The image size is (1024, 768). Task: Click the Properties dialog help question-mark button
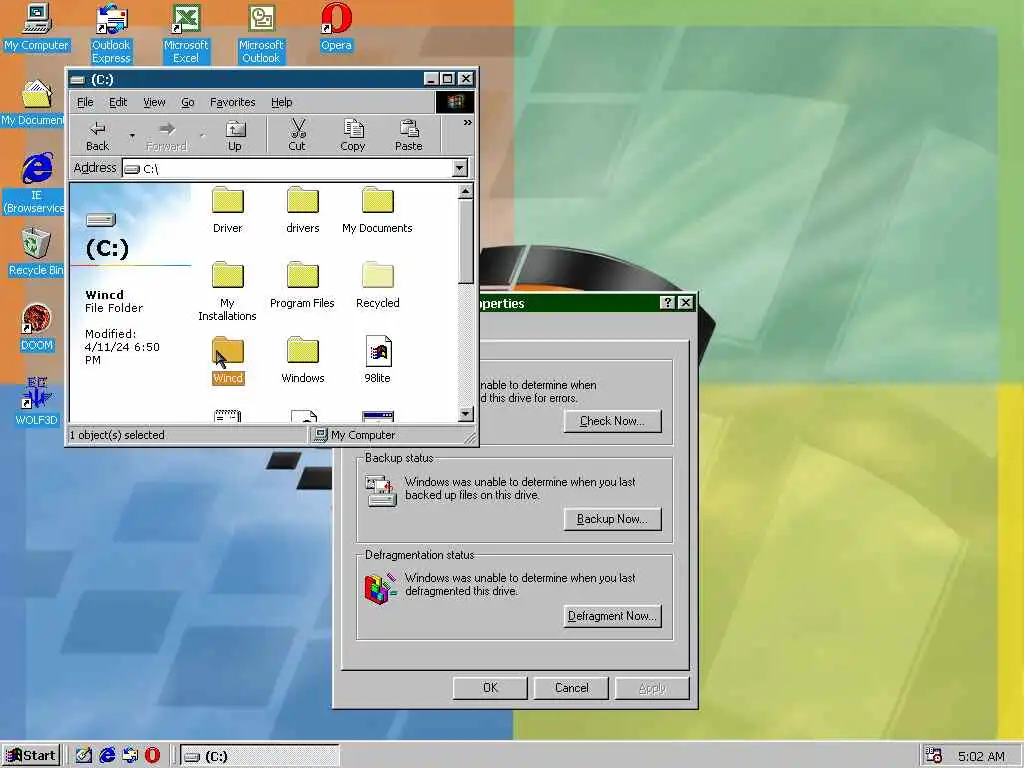[x=667, y=302]
